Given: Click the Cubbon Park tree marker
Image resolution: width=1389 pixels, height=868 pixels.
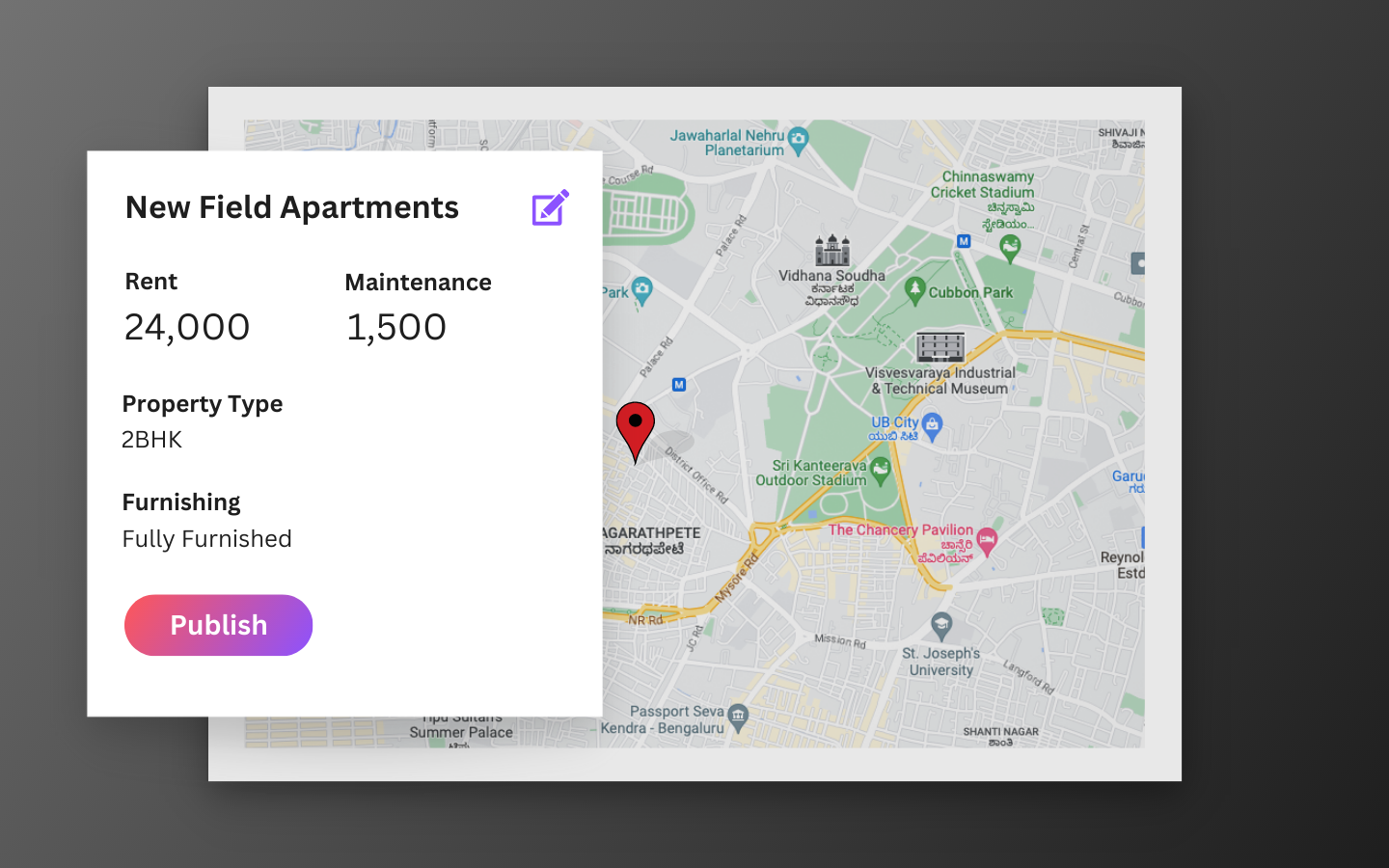Looking at the screenshot, I should click(915, 291).
